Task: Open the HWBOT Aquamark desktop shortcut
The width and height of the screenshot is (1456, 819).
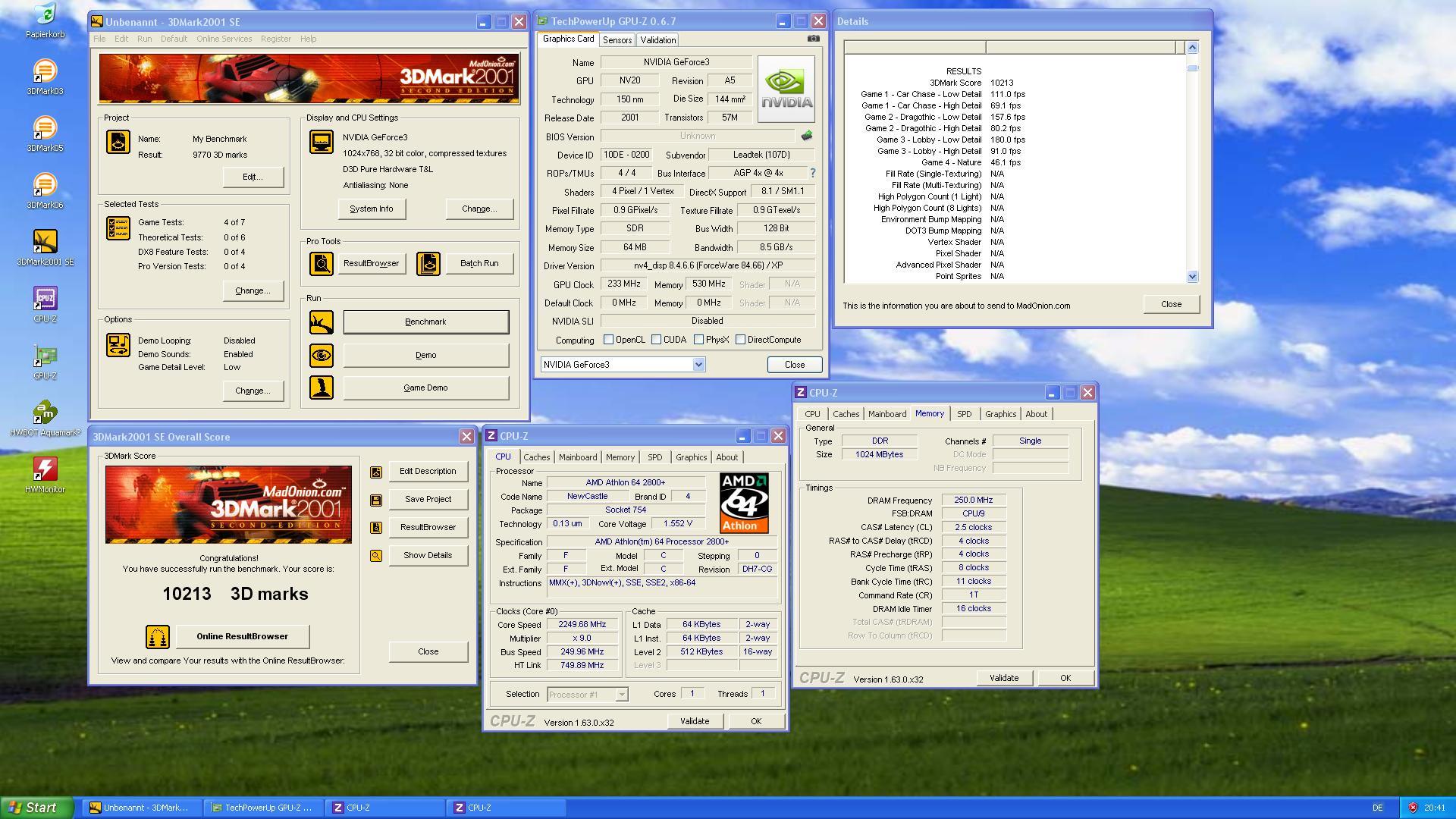Action: pyautogui.click(x=45, y=419)
